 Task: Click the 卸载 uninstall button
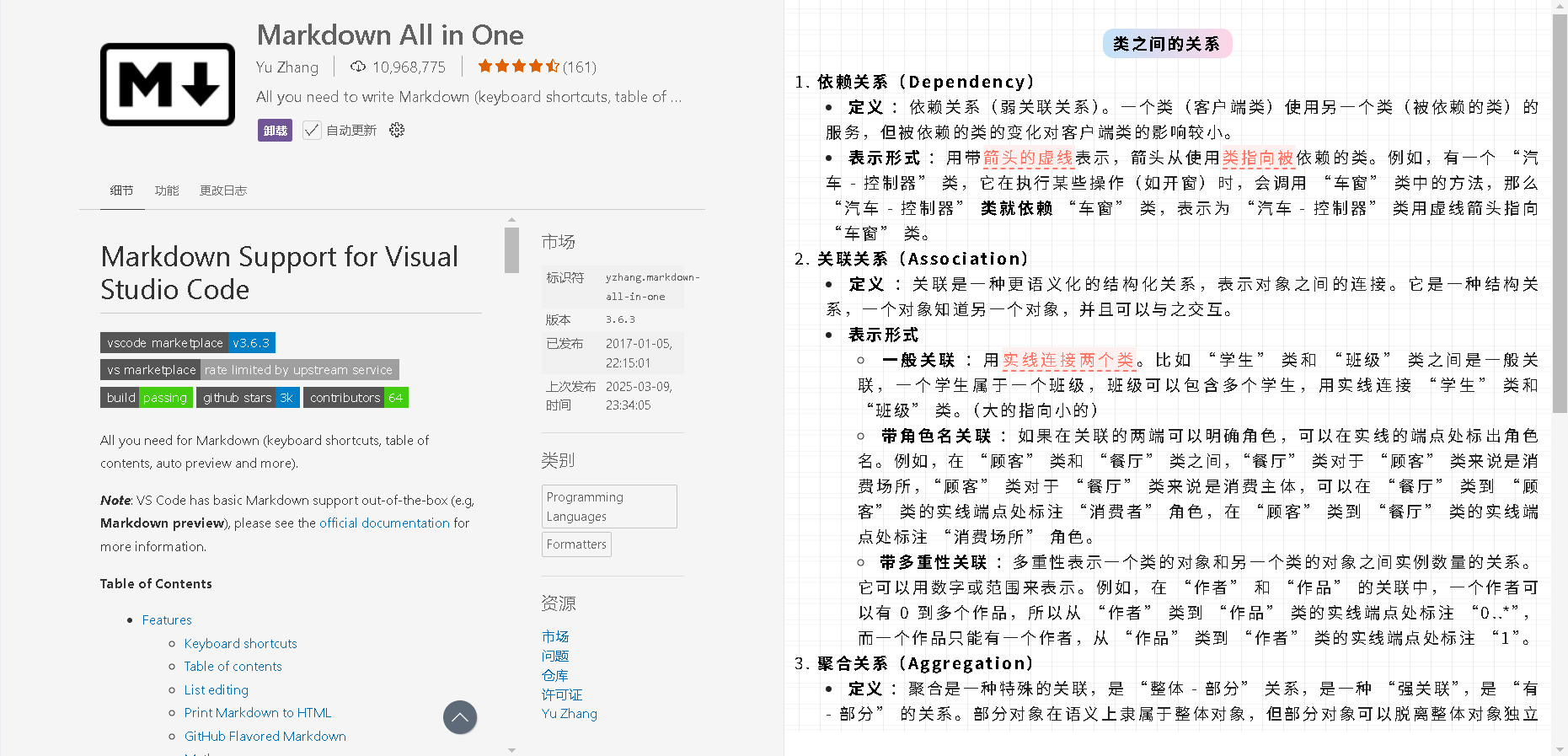(x=275, y=130)
